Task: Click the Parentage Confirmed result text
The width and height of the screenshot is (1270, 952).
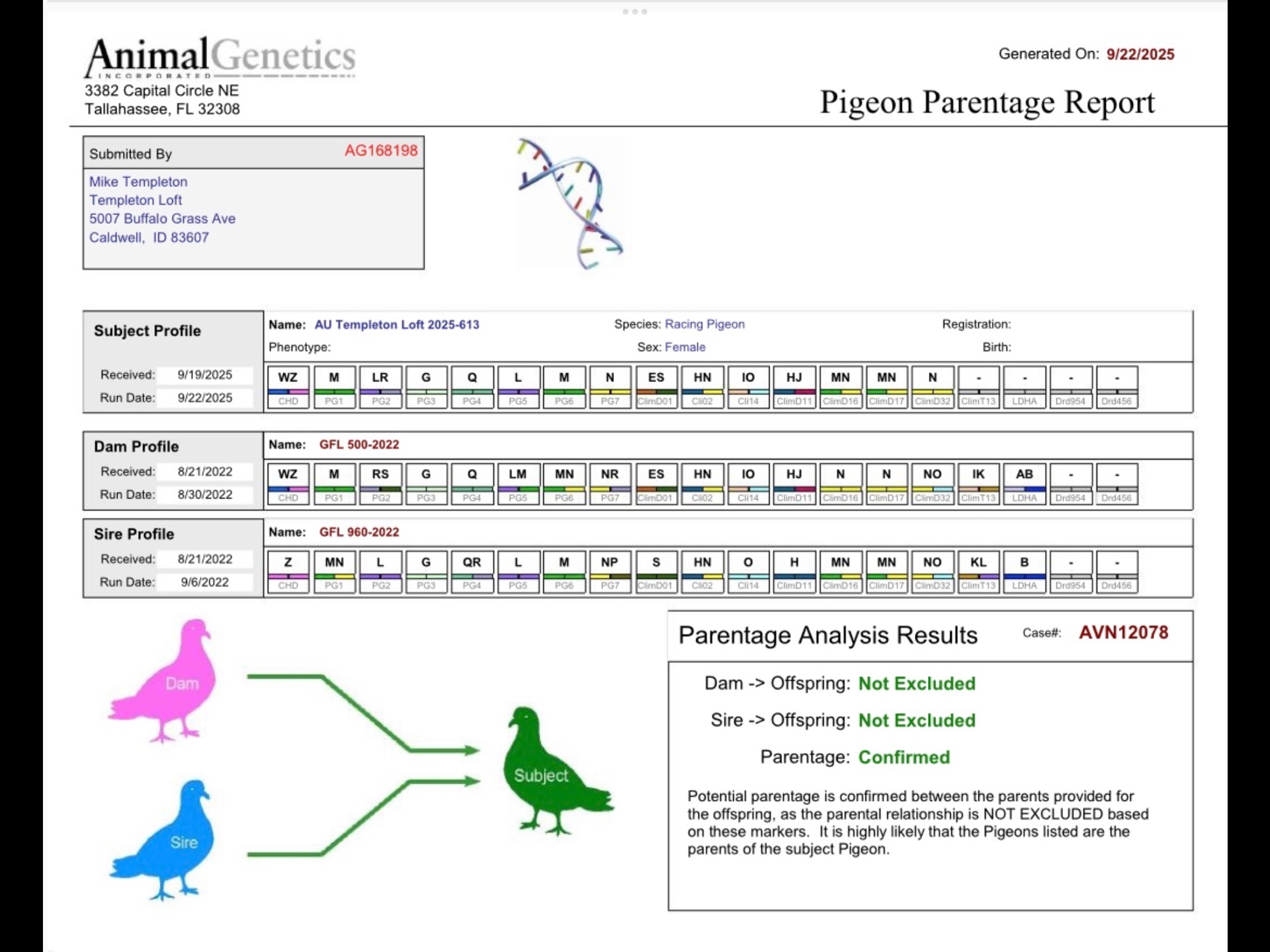Action: pyautogui.click(x=904, y=758)
